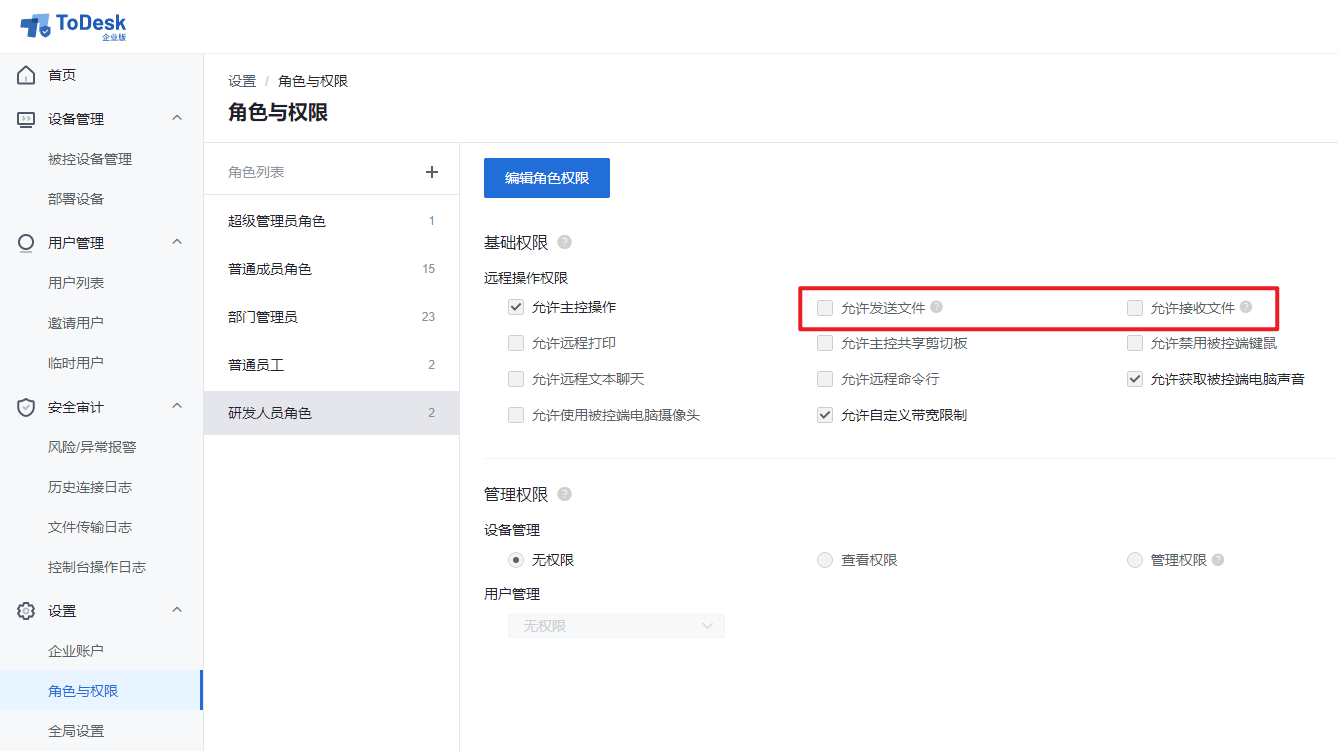Toggle the 允许主控操作 checkbox
The image size is (1338, 751).
click(516, 307)
